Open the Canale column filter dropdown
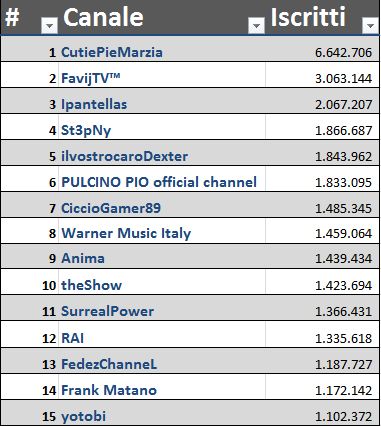 [x=256, y=26]
